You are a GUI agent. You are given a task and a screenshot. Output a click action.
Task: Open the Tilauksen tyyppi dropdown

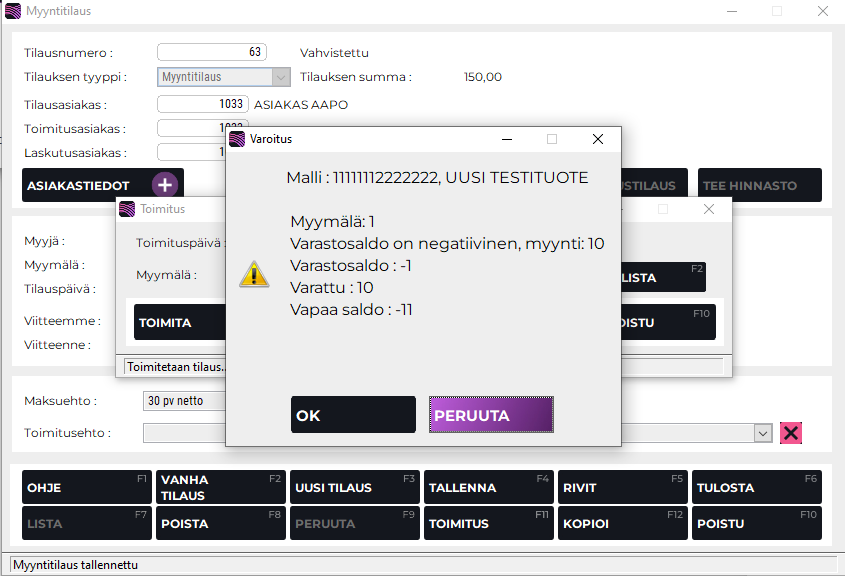click(x=281, y=77)
